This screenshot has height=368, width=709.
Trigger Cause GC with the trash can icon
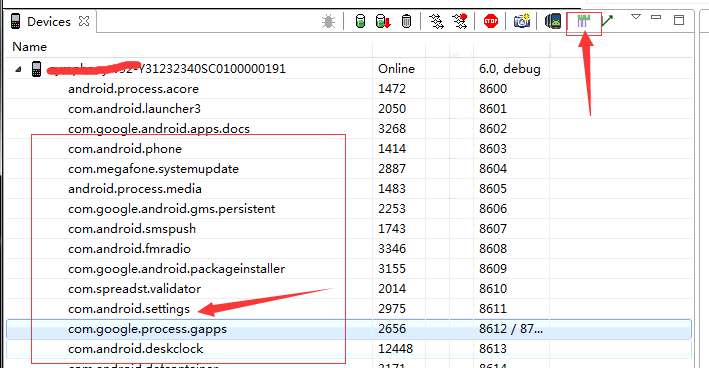(406, 21)
